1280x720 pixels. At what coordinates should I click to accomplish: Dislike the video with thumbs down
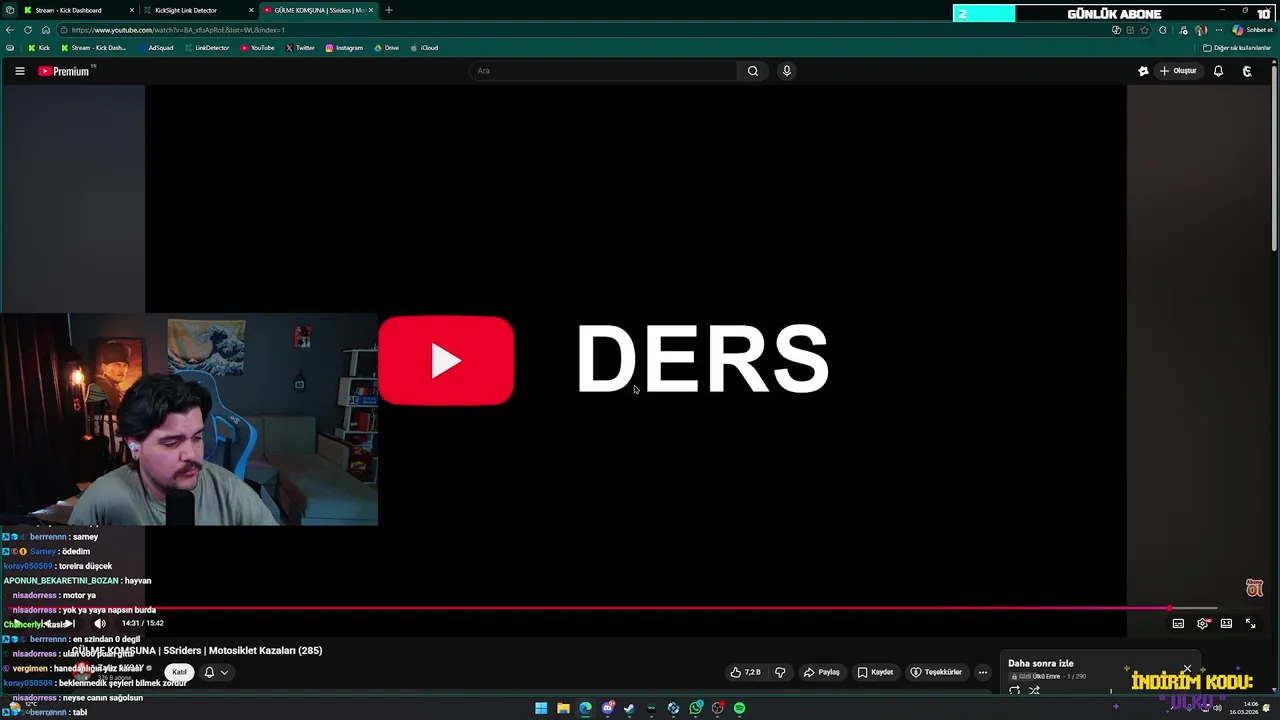[780, 672]
